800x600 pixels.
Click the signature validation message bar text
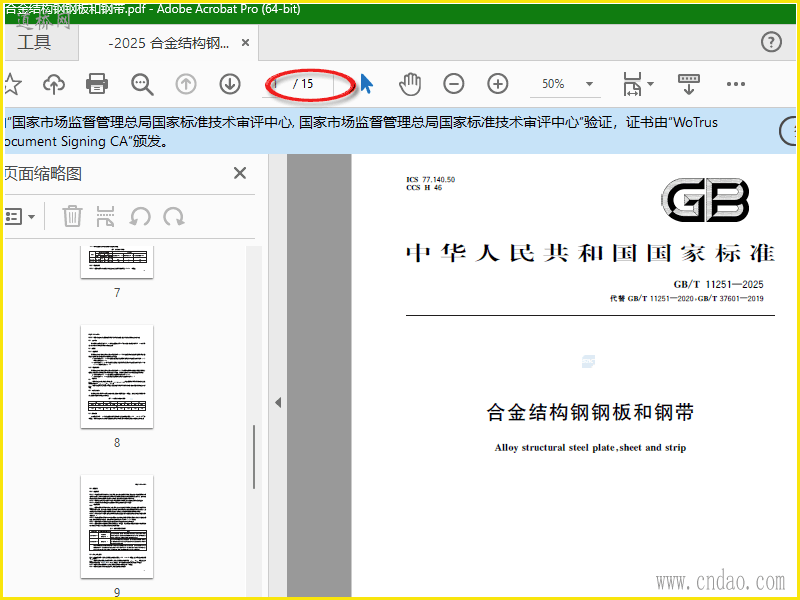point(361,132)
